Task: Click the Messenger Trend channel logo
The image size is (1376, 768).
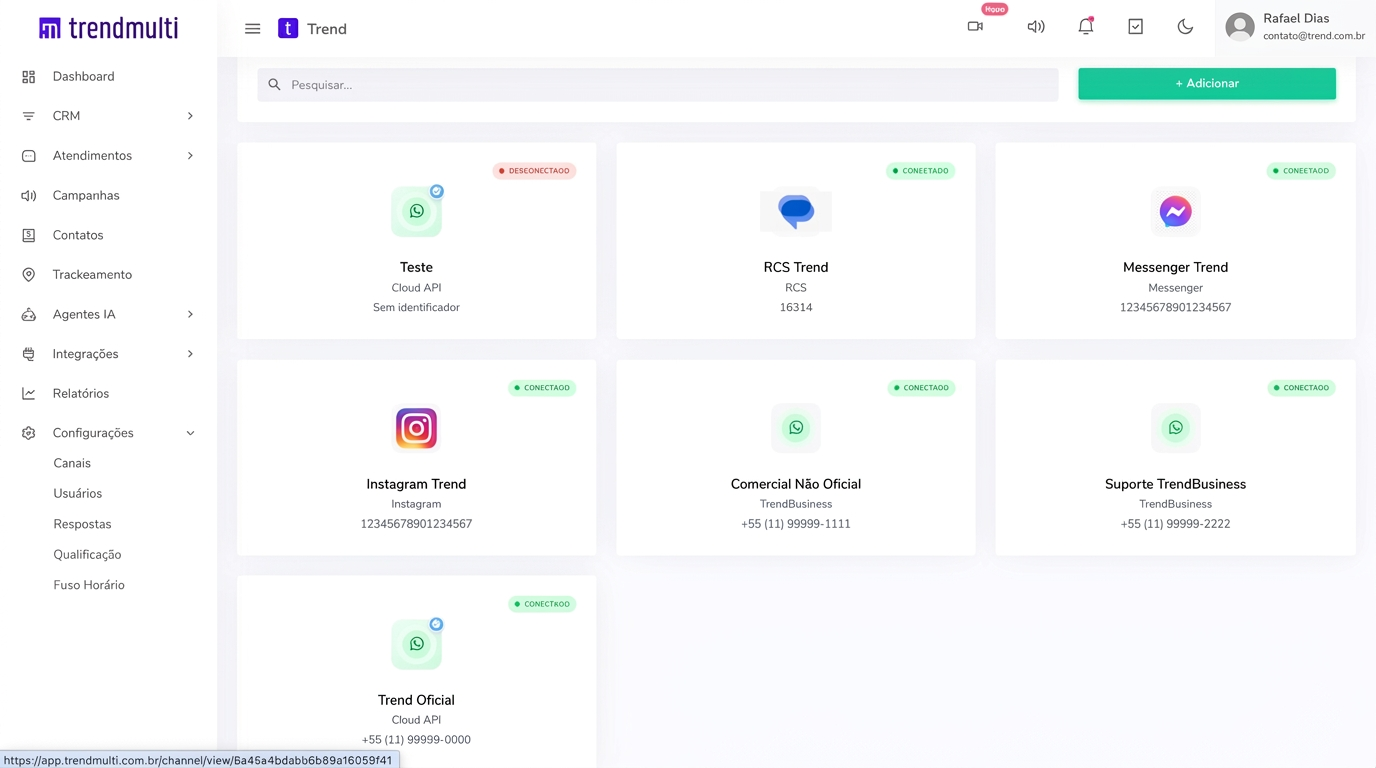Action: coord(1175,211)
